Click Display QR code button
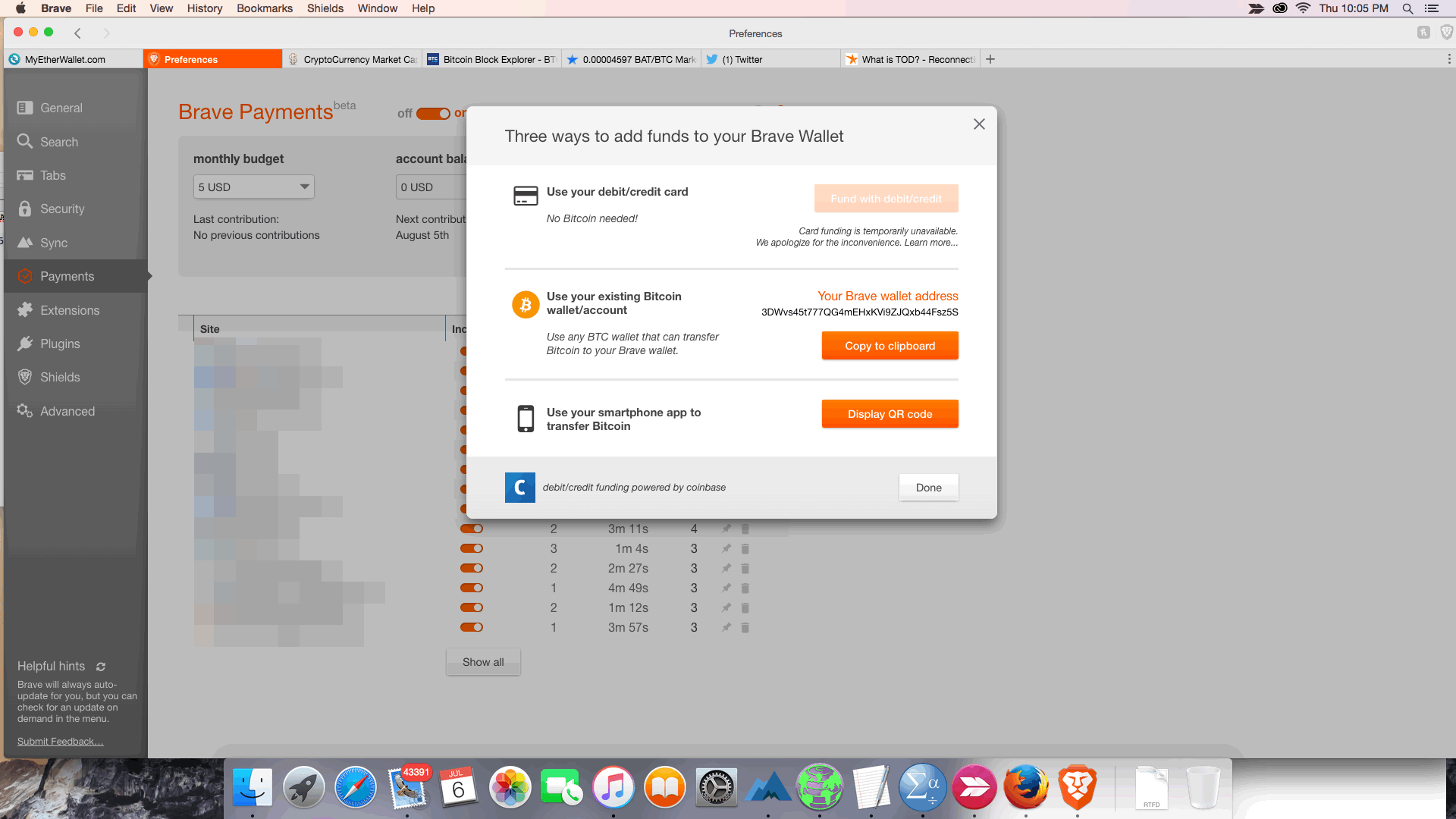1456x819 pixels. click(x=890, y=414)
